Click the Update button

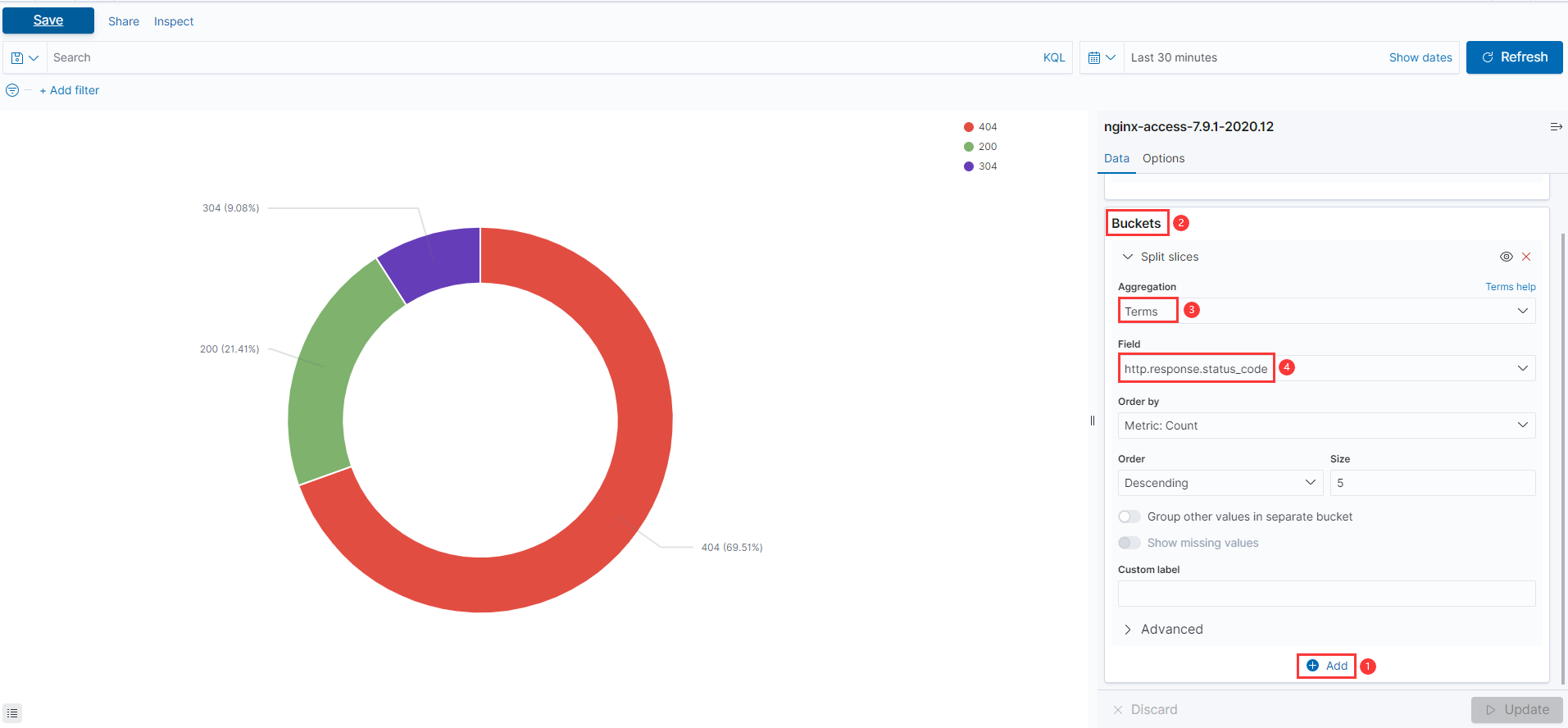(1517, 710)
